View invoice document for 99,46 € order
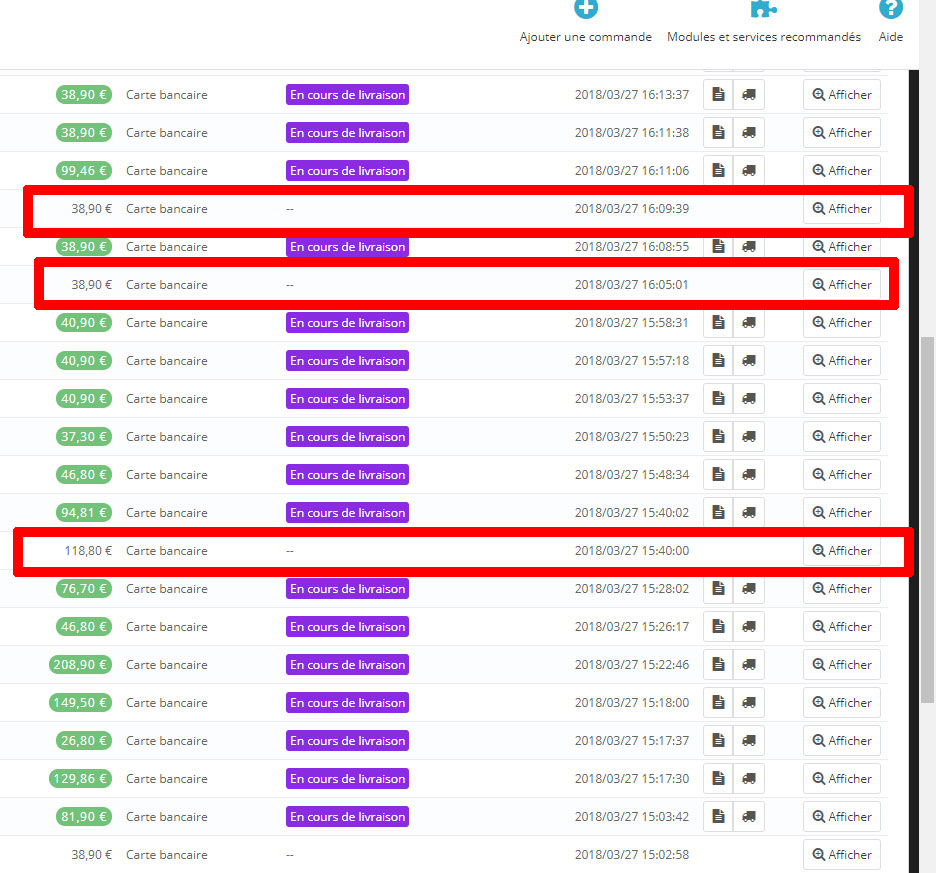936x873 pixels. click(718, 171)
